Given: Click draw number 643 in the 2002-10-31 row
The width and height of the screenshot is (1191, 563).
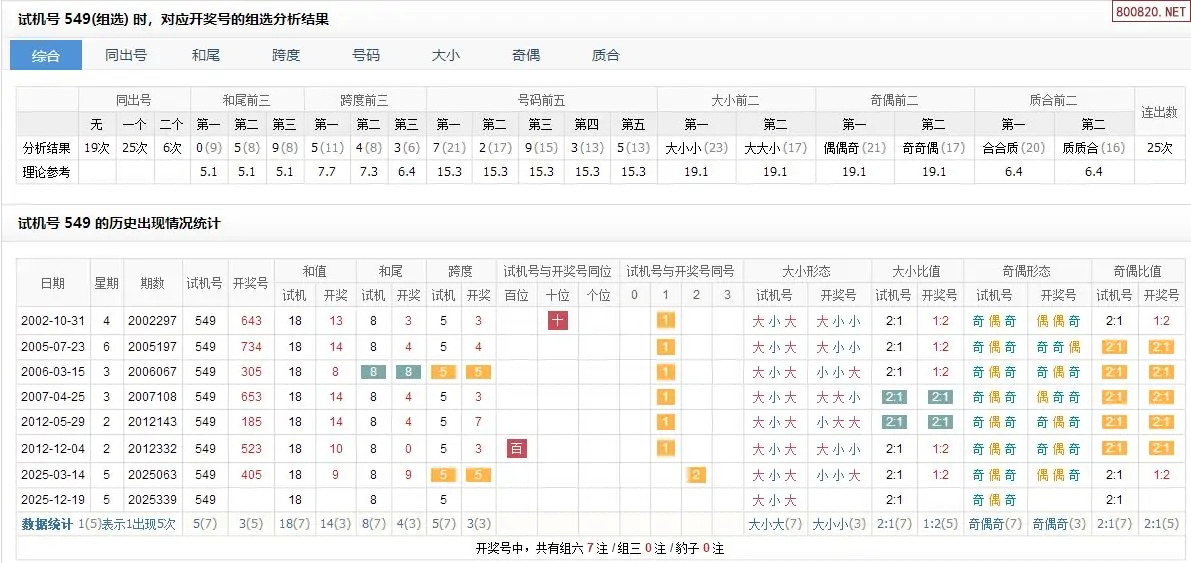Looking at the screenshot, I should (x=251, y=321).
